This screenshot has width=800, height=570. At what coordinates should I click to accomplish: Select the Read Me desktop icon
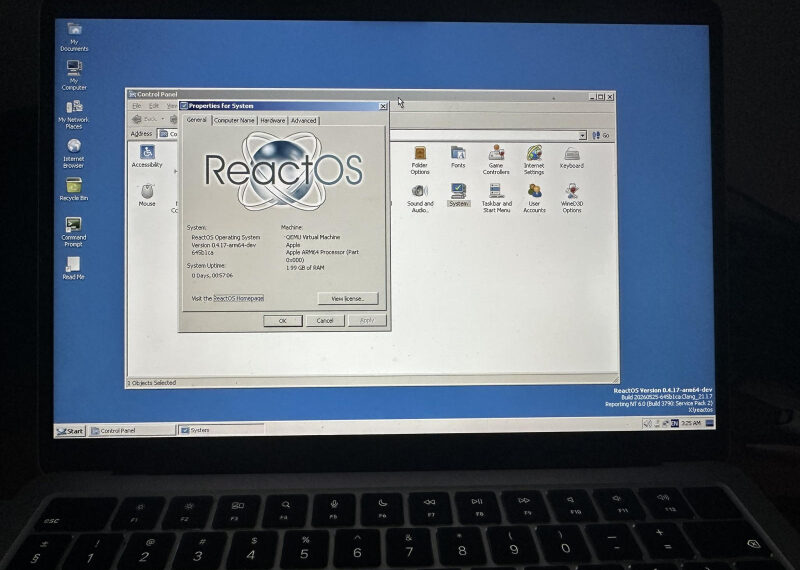pyautogui.click(x=73, y=268)
